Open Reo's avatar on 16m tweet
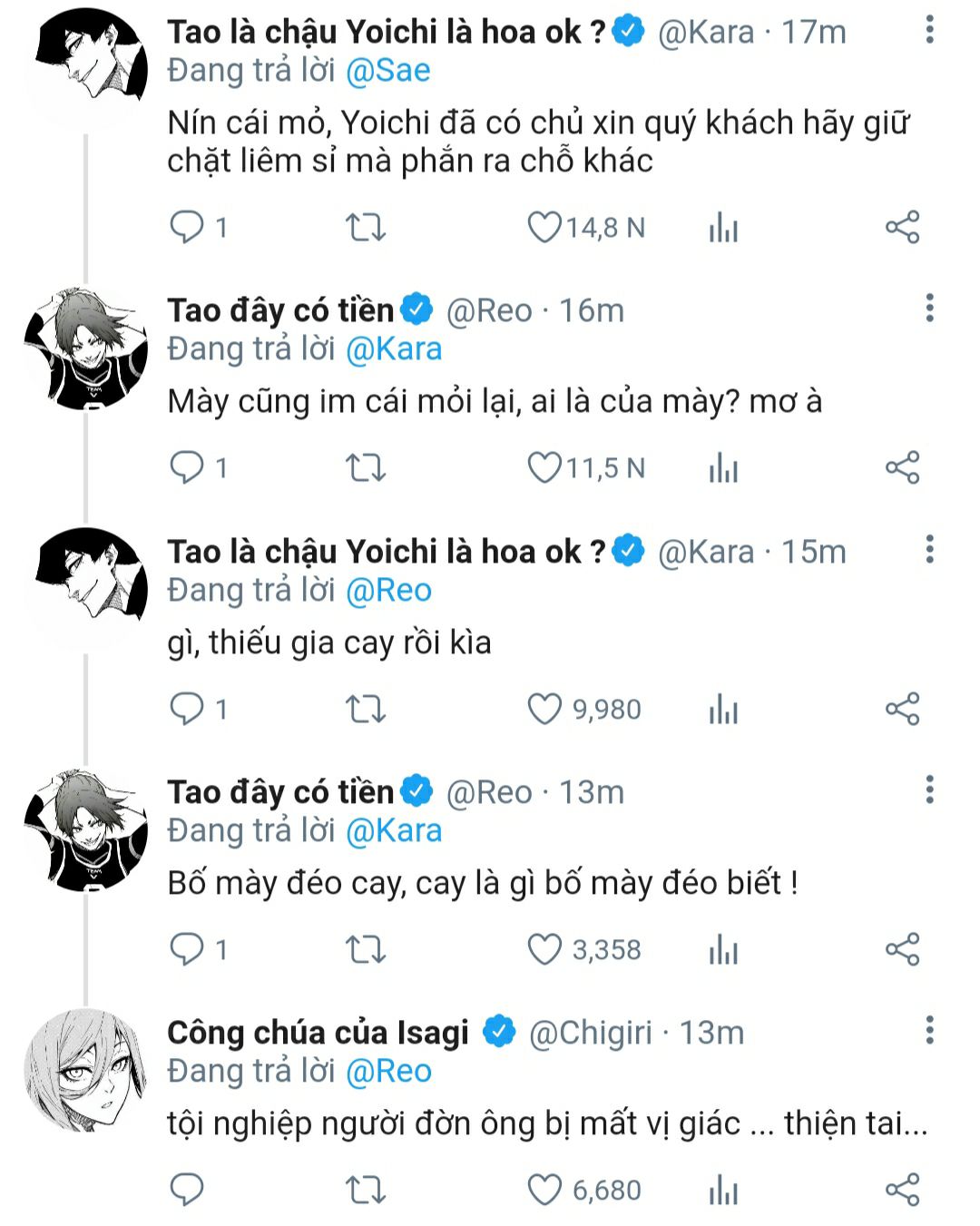The height and width of the screenshot is (1226, 980). pos(85,349)
